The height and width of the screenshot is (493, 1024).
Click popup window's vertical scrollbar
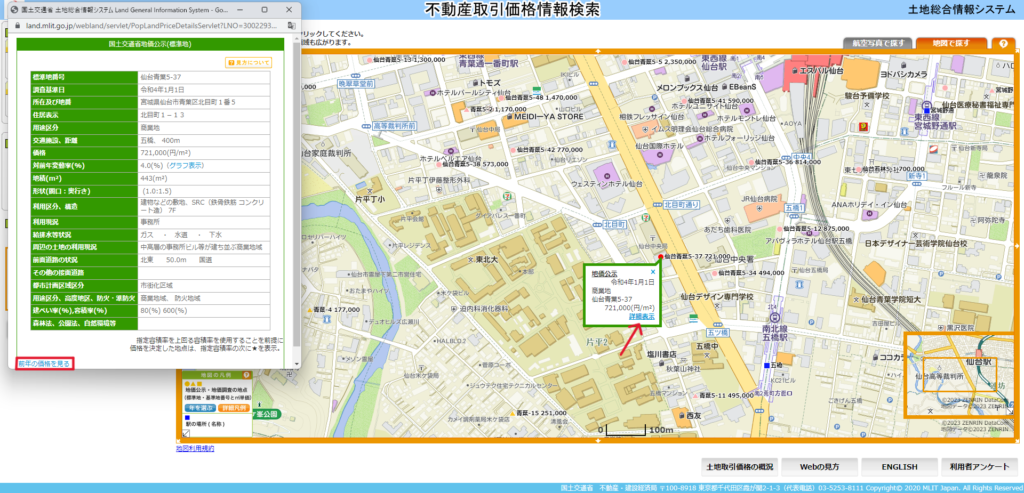click(x=296, y=196)
